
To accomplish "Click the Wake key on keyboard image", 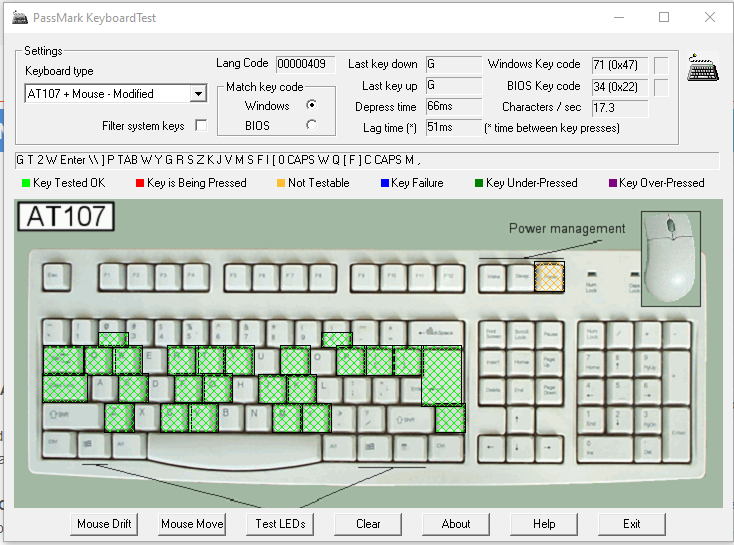I will [x=493, y=278].
